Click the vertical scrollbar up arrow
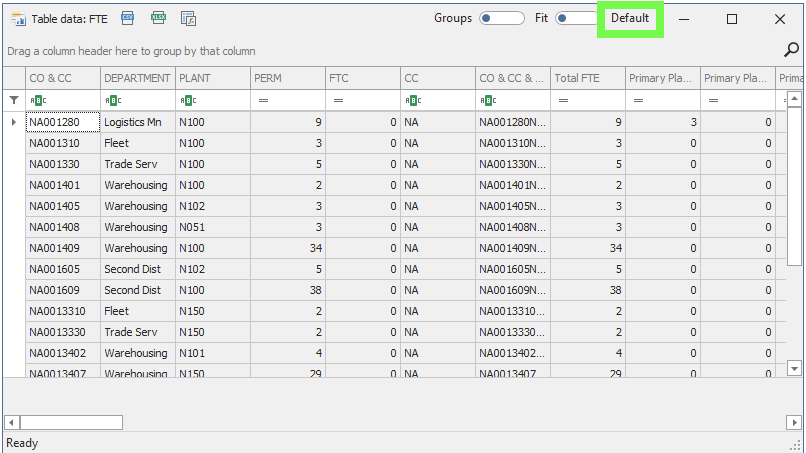Viewport: 806px width, 453px height. (x=794, y=99)
